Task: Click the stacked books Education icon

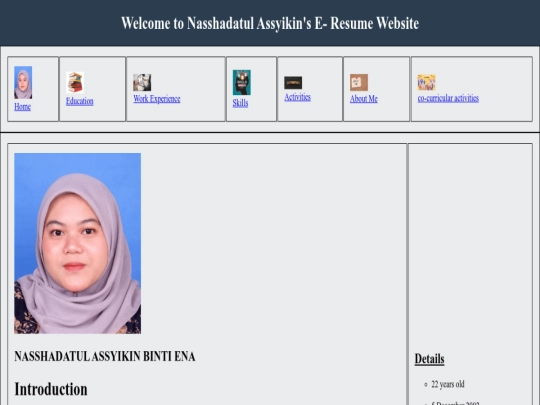Action: point(75,82)
